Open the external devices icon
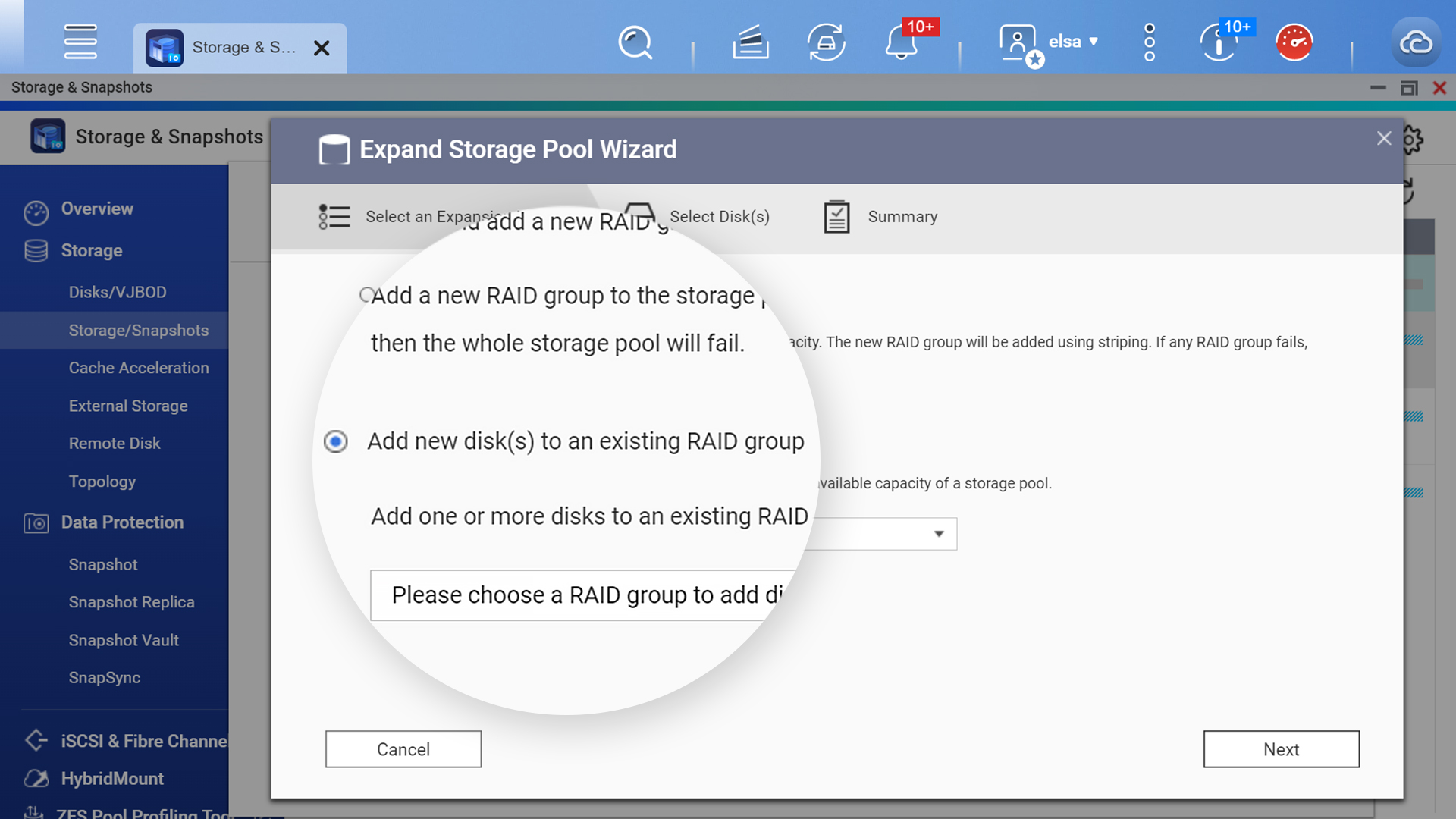This screenshot has height=819, width=1456. click(x=826, y=42)
